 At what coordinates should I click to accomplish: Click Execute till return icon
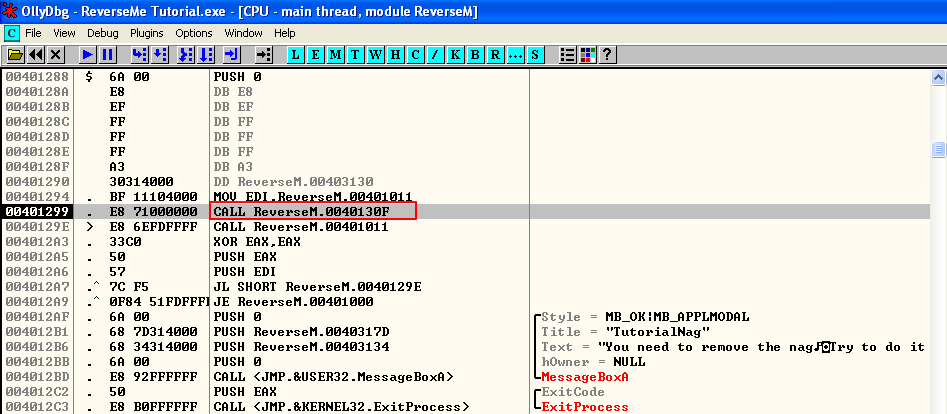point(232,55)
